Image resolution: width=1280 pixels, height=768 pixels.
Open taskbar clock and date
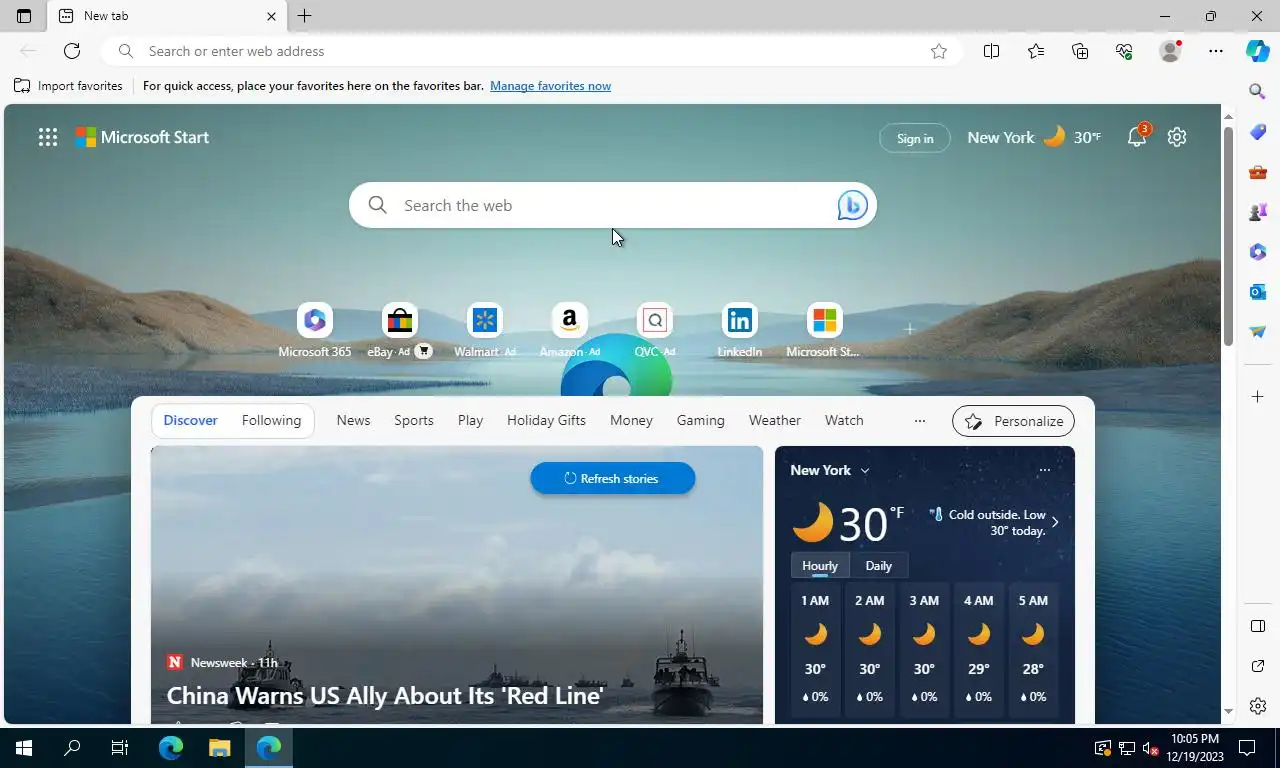[1194, 748]
